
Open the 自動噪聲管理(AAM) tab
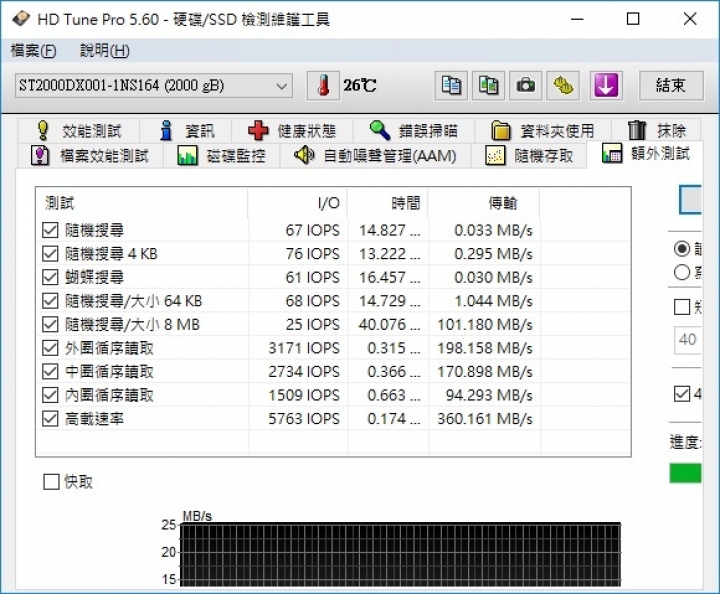(x=375, y=156)
